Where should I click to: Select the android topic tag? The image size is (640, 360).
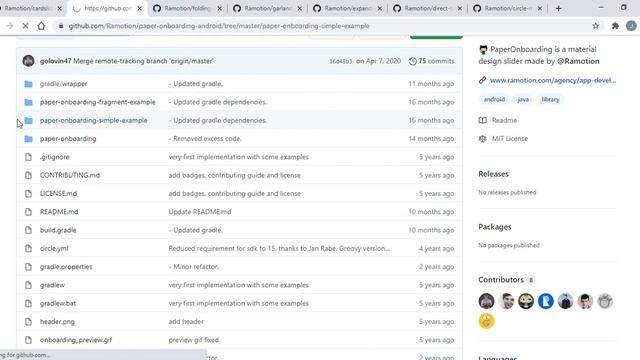[494, 99]
